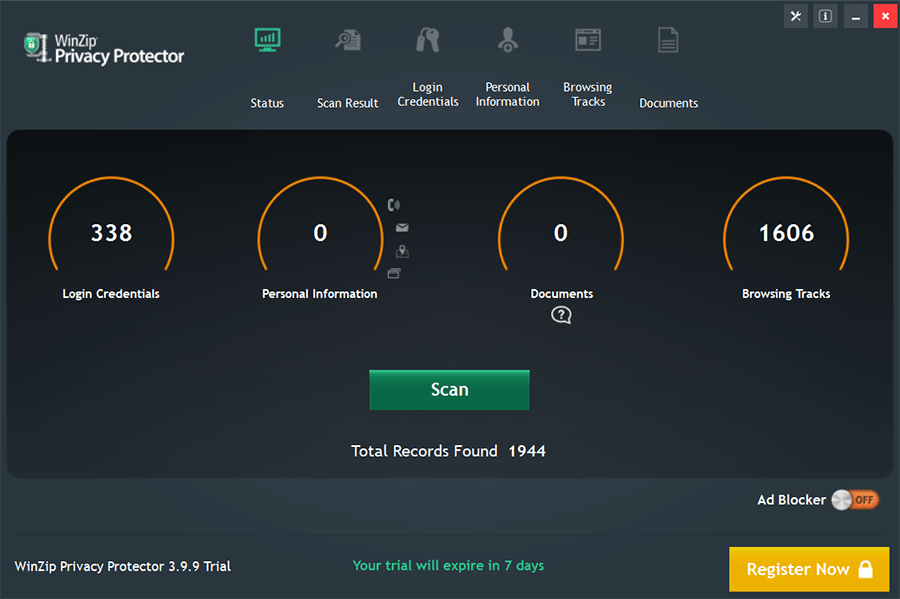Click the Browsing Tracks progress ring showing 1606
Viewport: 900px width, 599px height.
pyautogui.click(x=786, y=233)
